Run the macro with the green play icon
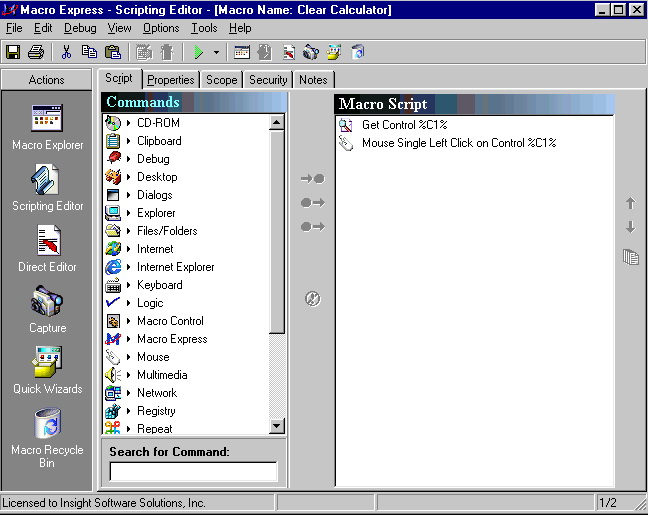648x517 pixels. tap(199, 52)
